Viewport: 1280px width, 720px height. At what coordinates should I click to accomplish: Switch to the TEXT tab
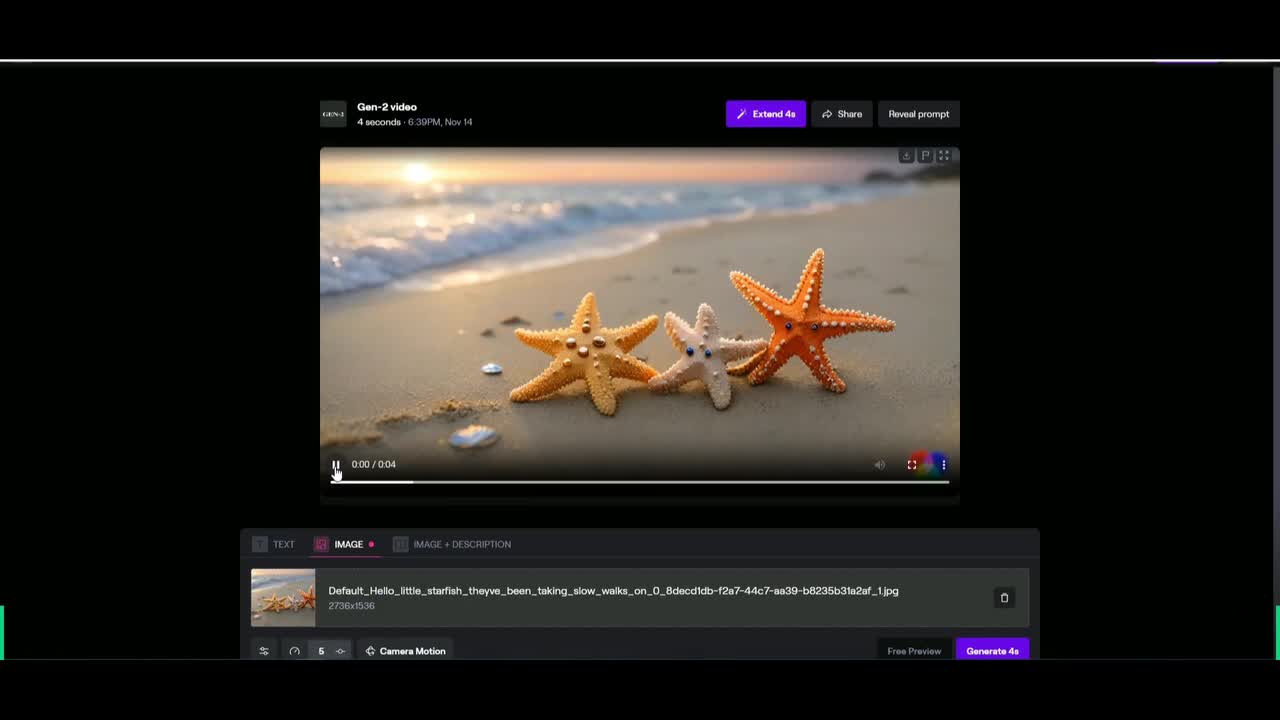tap(274, 544)
